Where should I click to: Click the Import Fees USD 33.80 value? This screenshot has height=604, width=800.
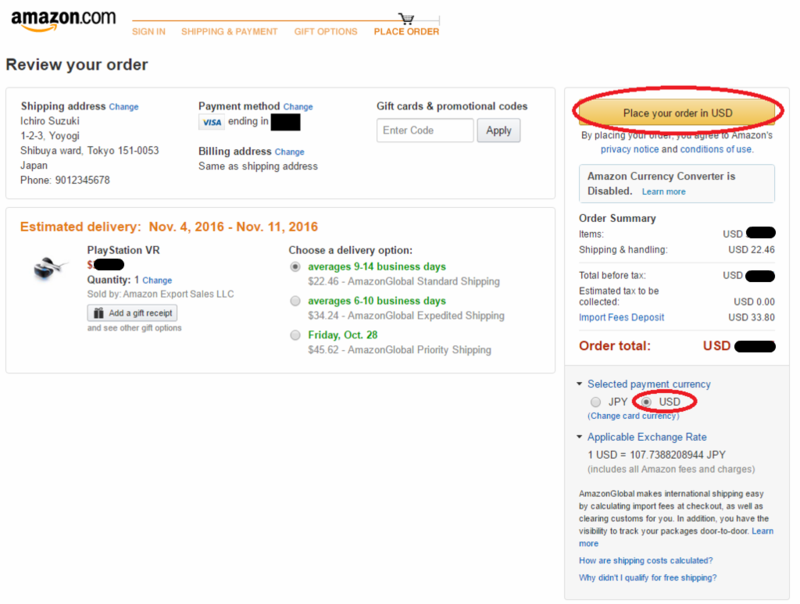pyautogui.click(x=751, y=317)
